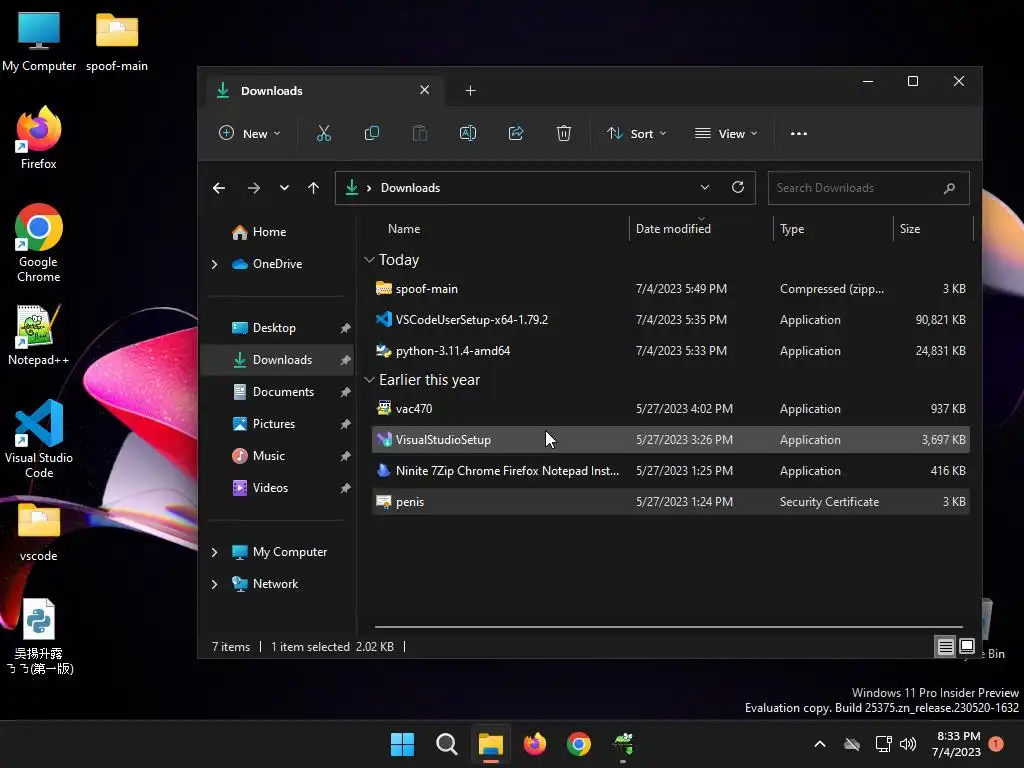Refresh the Downloads folder view
The width and height of the screenshot is (1024, 768).
coord(738,187)
